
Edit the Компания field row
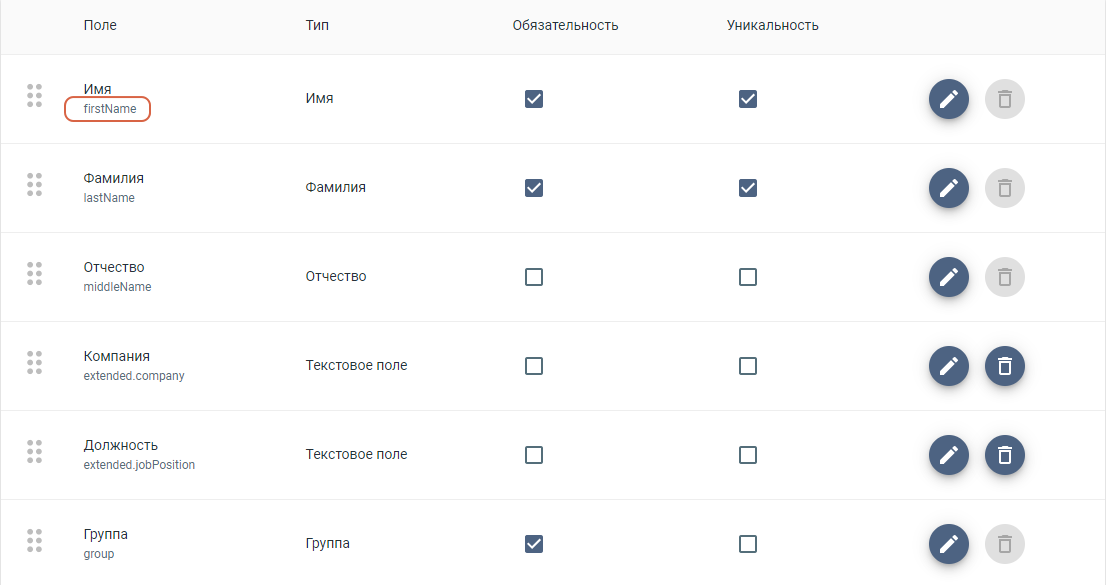(x=948, y=366)
